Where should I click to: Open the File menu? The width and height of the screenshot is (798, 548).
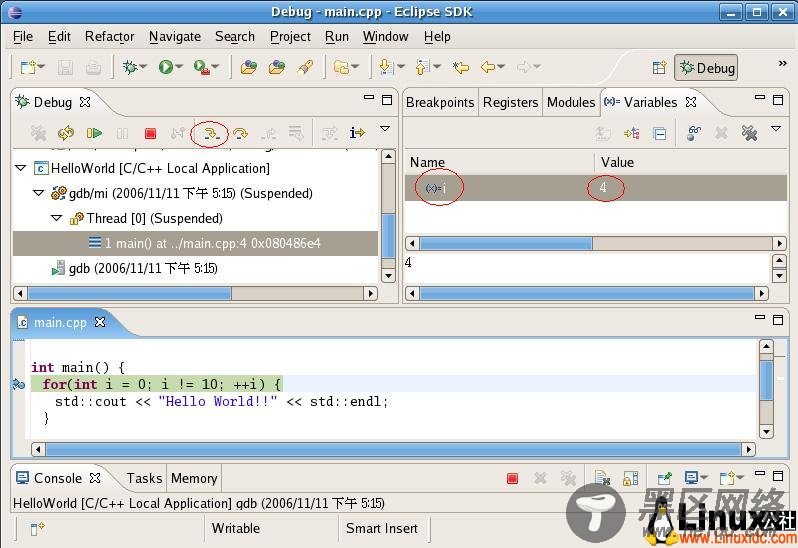pyautogui.click(x=23, y=37)
